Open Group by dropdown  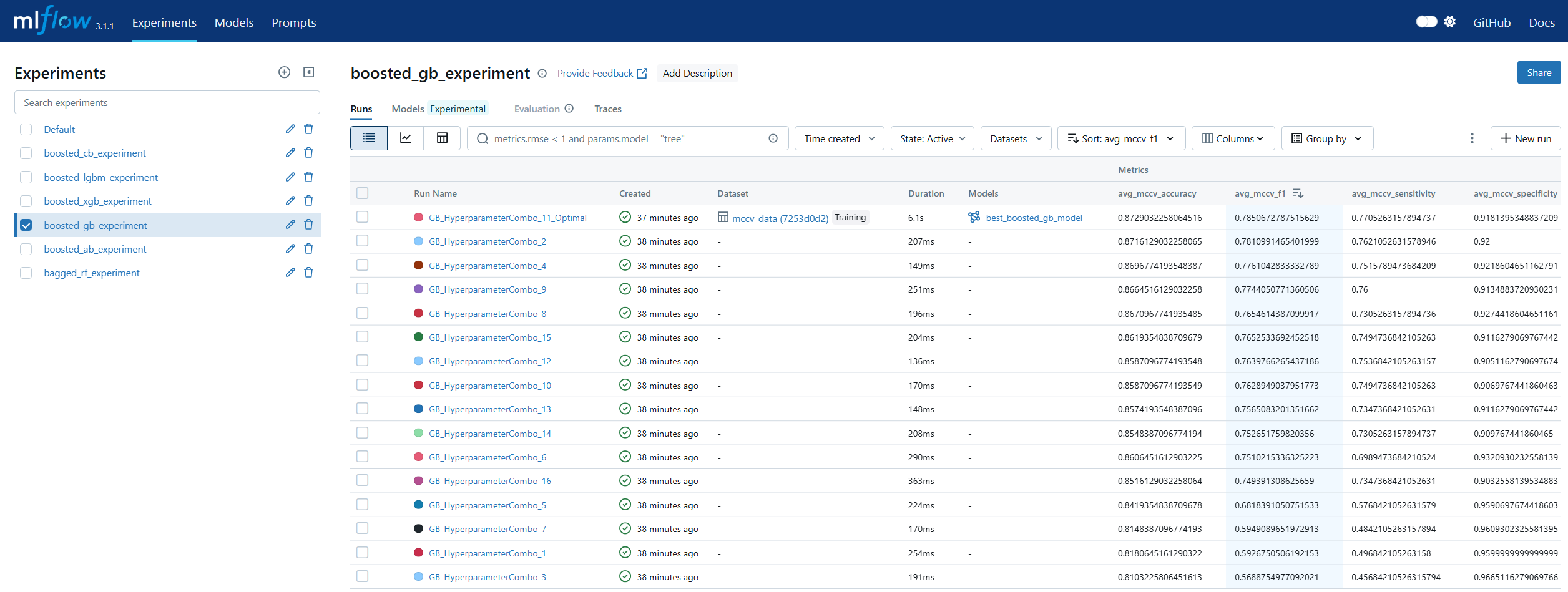[1327, 138]
